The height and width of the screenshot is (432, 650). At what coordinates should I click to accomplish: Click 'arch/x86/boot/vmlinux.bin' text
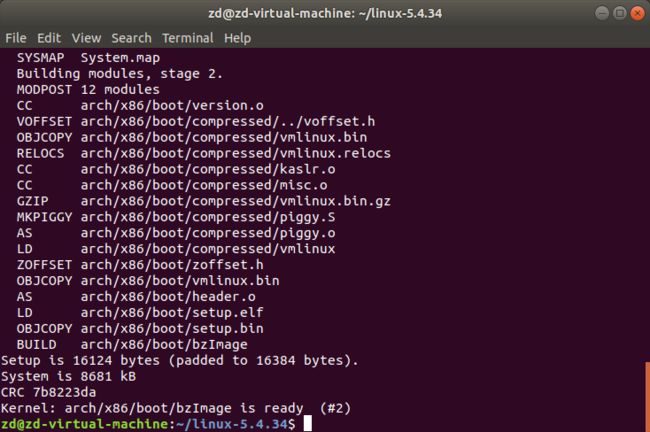click(x=180, y=281)
